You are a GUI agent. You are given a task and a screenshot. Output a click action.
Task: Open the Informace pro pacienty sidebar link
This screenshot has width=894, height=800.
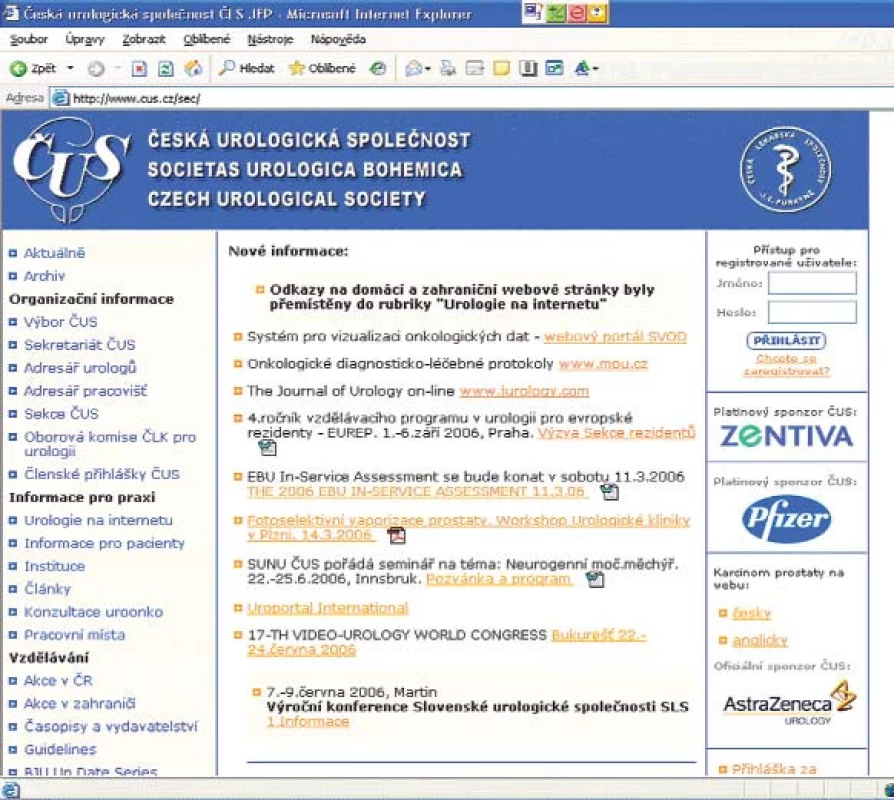click(104, 543)
